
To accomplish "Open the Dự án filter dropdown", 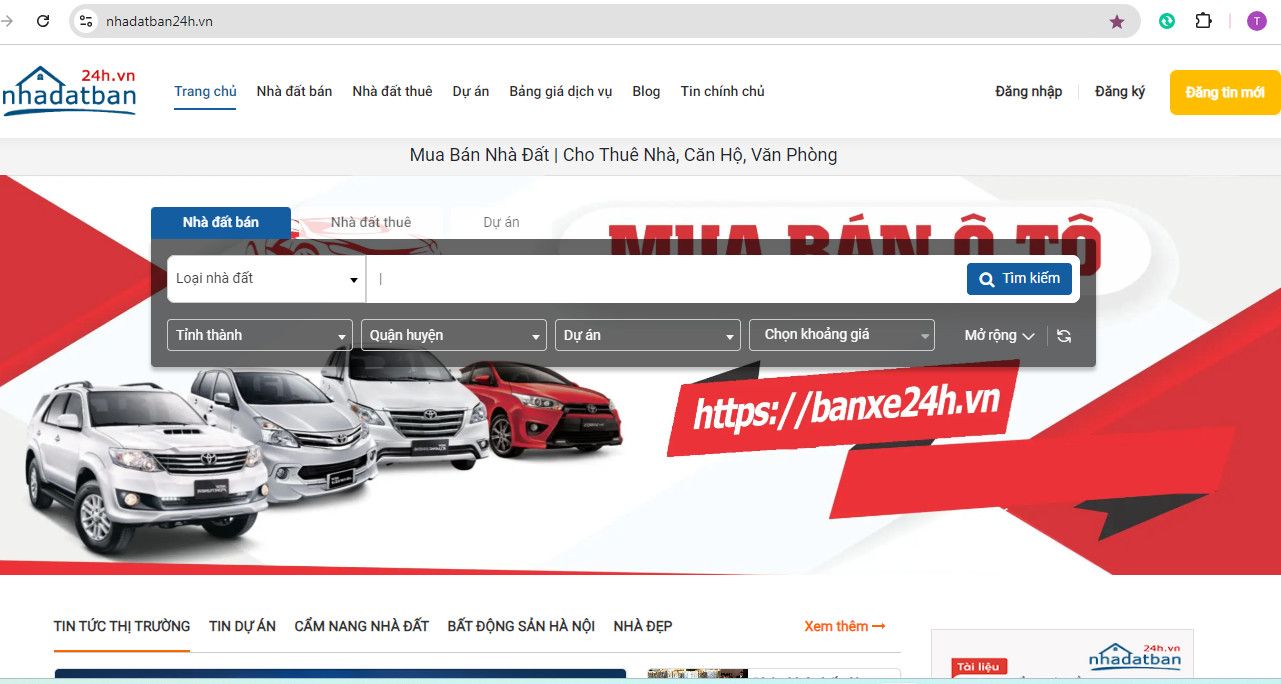I will pos(648,335).
